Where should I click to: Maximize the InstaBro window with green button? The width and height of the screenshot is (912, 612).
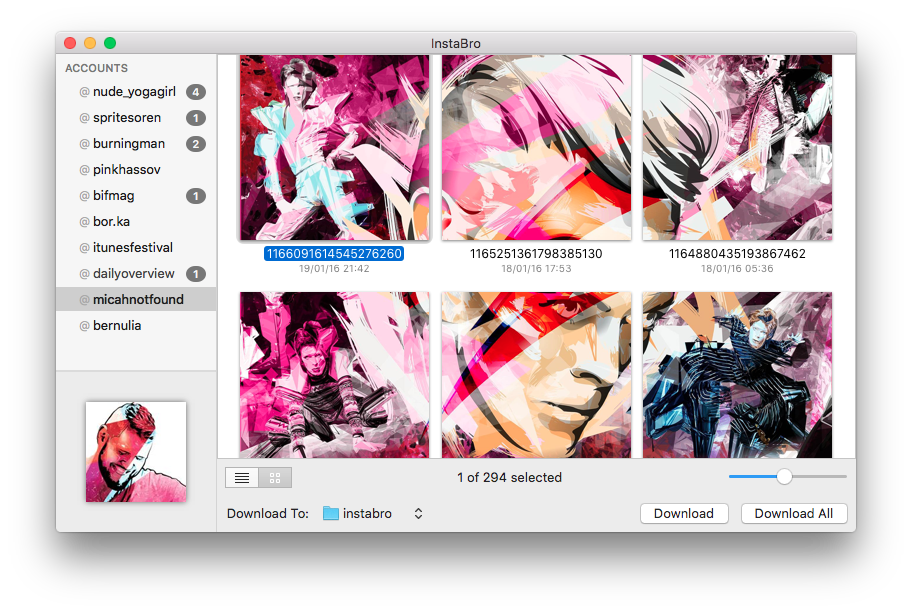(x=110, y=43)
